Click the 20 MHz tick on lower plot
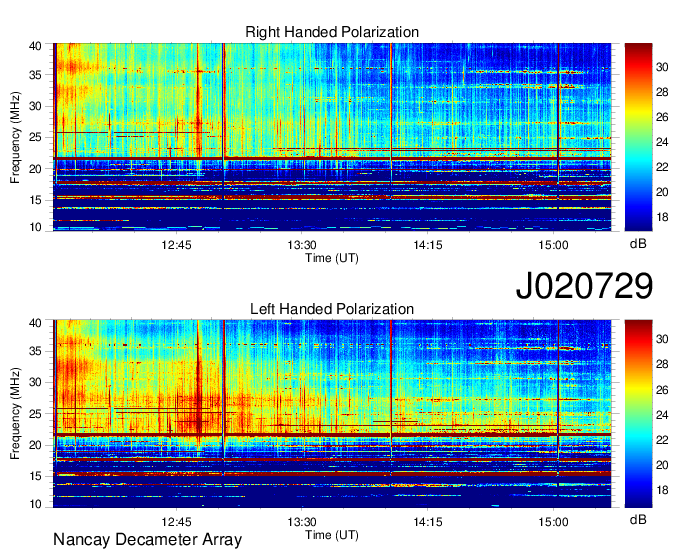Screen dimensions: 680x552 (35, 445)
